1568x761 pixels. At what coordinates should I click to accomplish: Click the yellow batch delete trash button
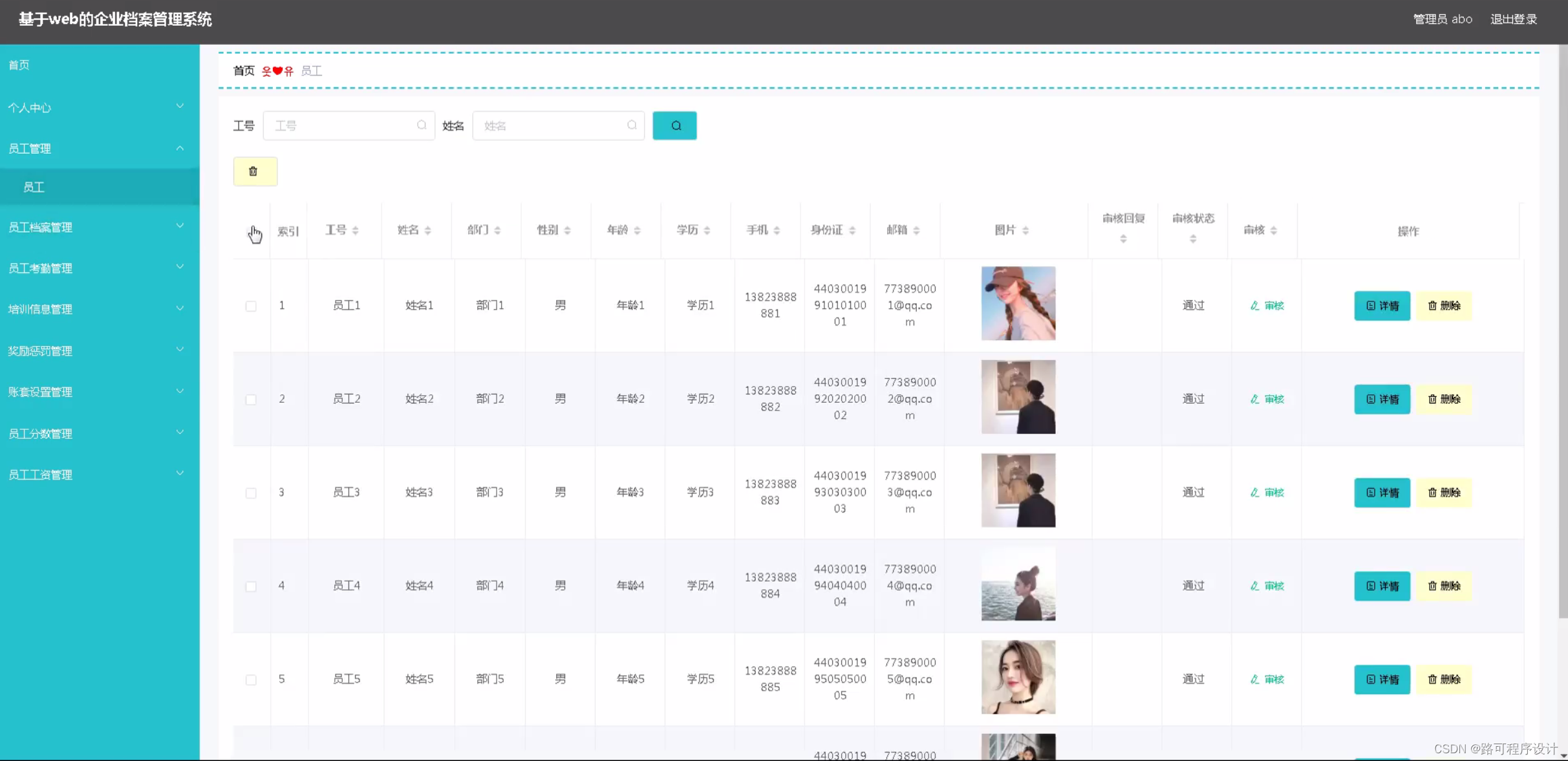[255, 171]
